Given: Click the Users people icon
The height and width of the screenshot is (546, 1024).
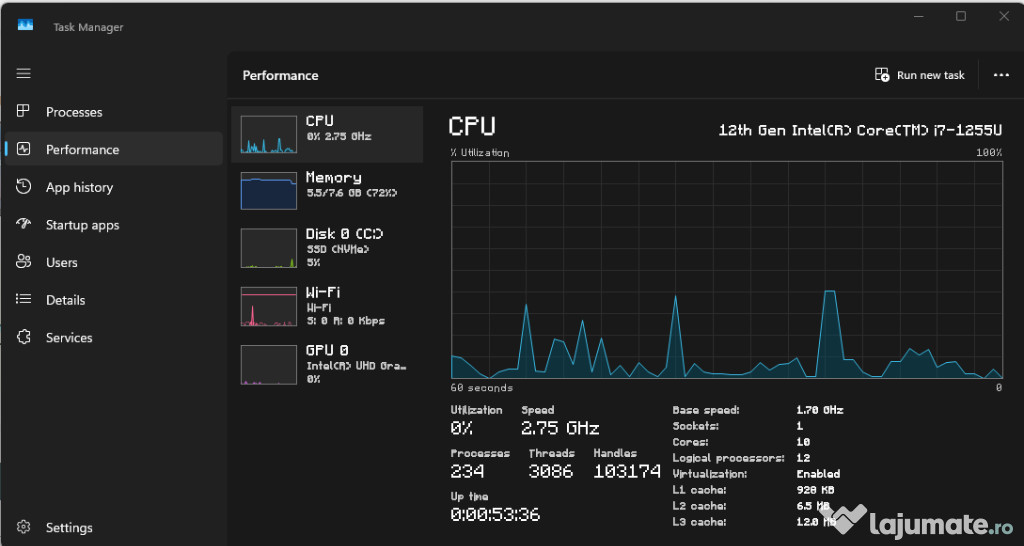Looking at the screenshot, I should click(24, 262).
